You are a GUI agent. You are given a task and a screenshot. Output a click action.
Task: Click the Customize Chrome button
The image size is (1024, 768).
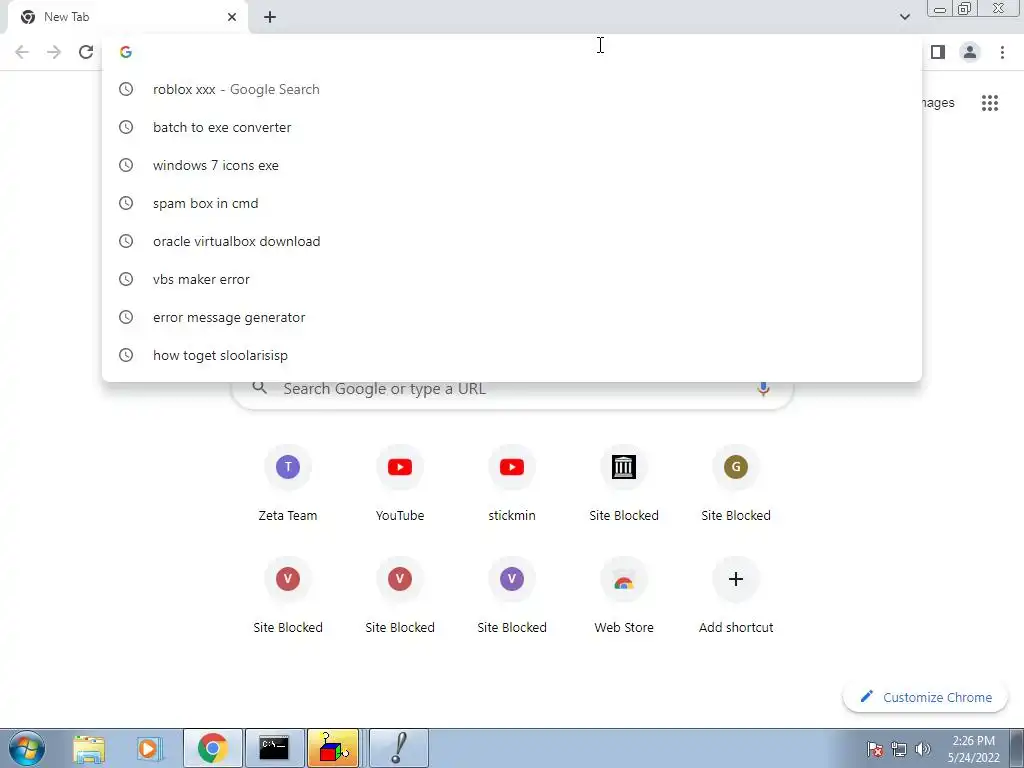pyautogui.click(x=925, y=697)
